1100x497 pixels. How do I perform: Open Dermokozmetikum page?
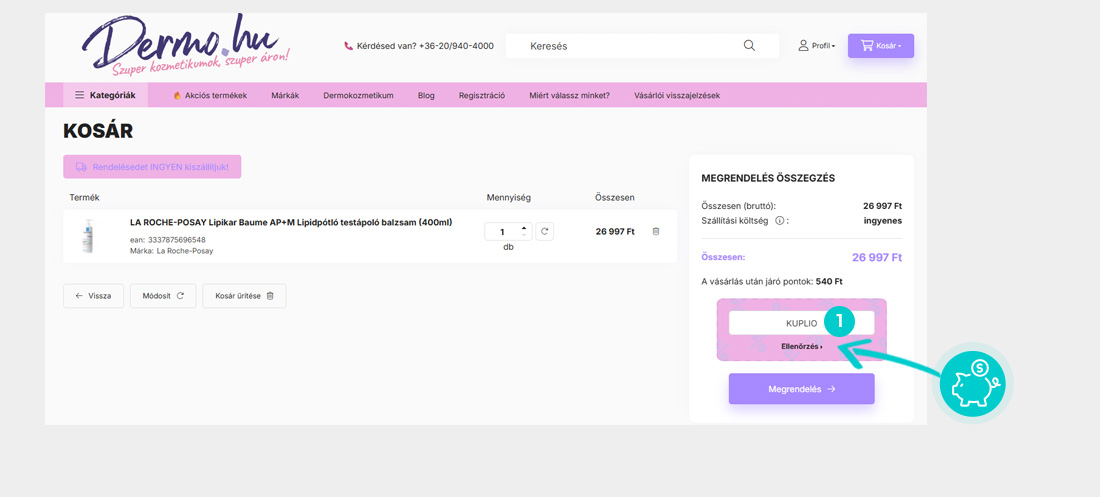pyautogui.click(x=358, y=95)
